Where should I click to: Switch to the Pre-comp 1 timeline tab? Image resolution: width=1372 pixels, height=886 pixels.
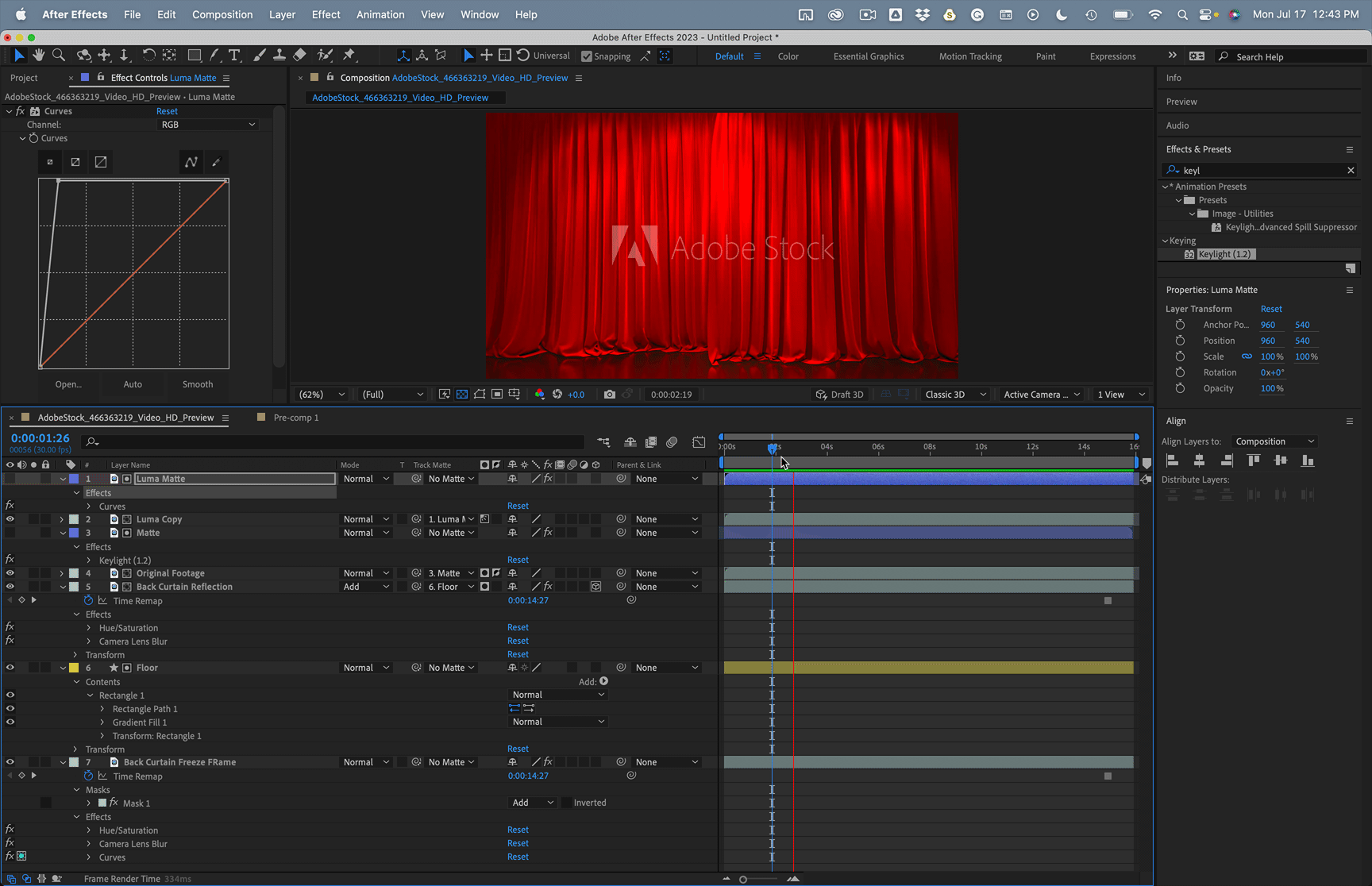pyautogui.click(x=296, y=418)
